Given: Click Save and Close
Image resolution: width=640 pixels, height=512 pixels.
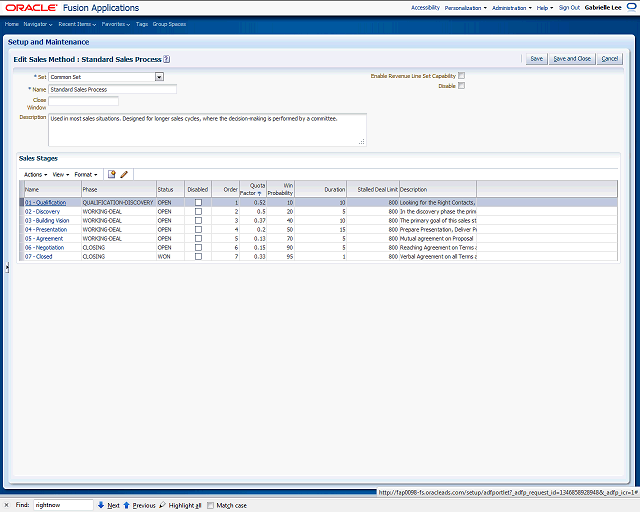Looking at the screenshot, I should pyautogui.click(x=572, y=59).
